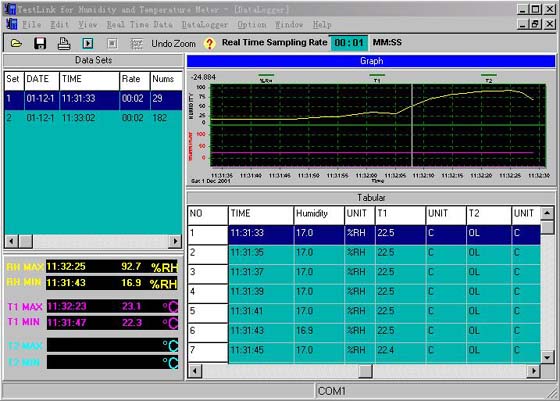Select data set 2 row at 11:33:02
Image resolution: width=560 pixels, height=401 pixels.
coord(93,119)
